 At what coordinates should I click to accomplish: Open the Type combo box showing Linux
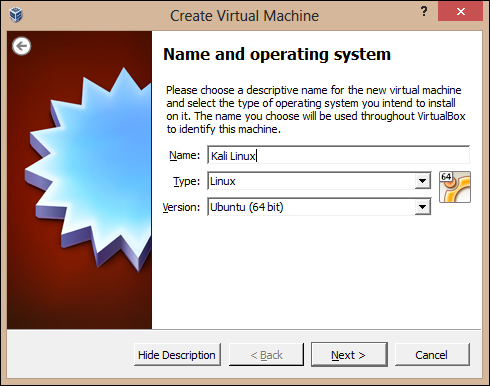tap(319, 181)
